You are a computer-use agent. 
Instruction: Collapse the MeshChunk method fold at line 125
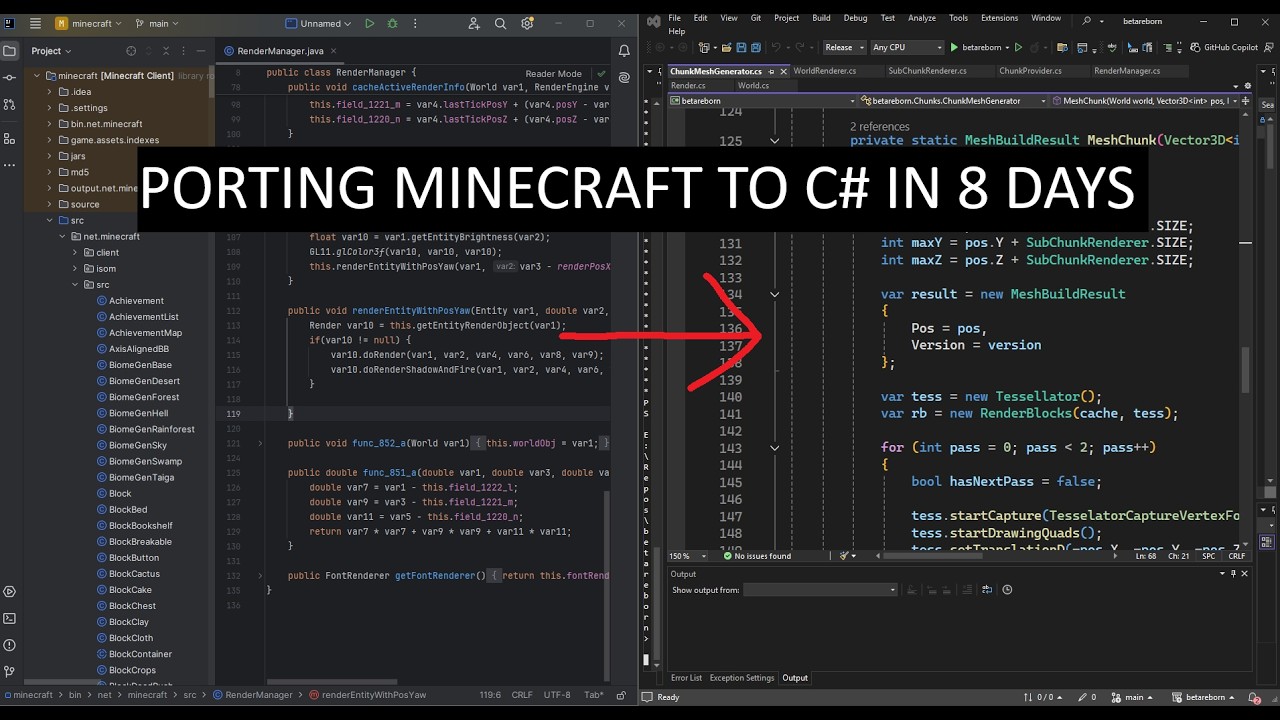click(x=774, y=141)
